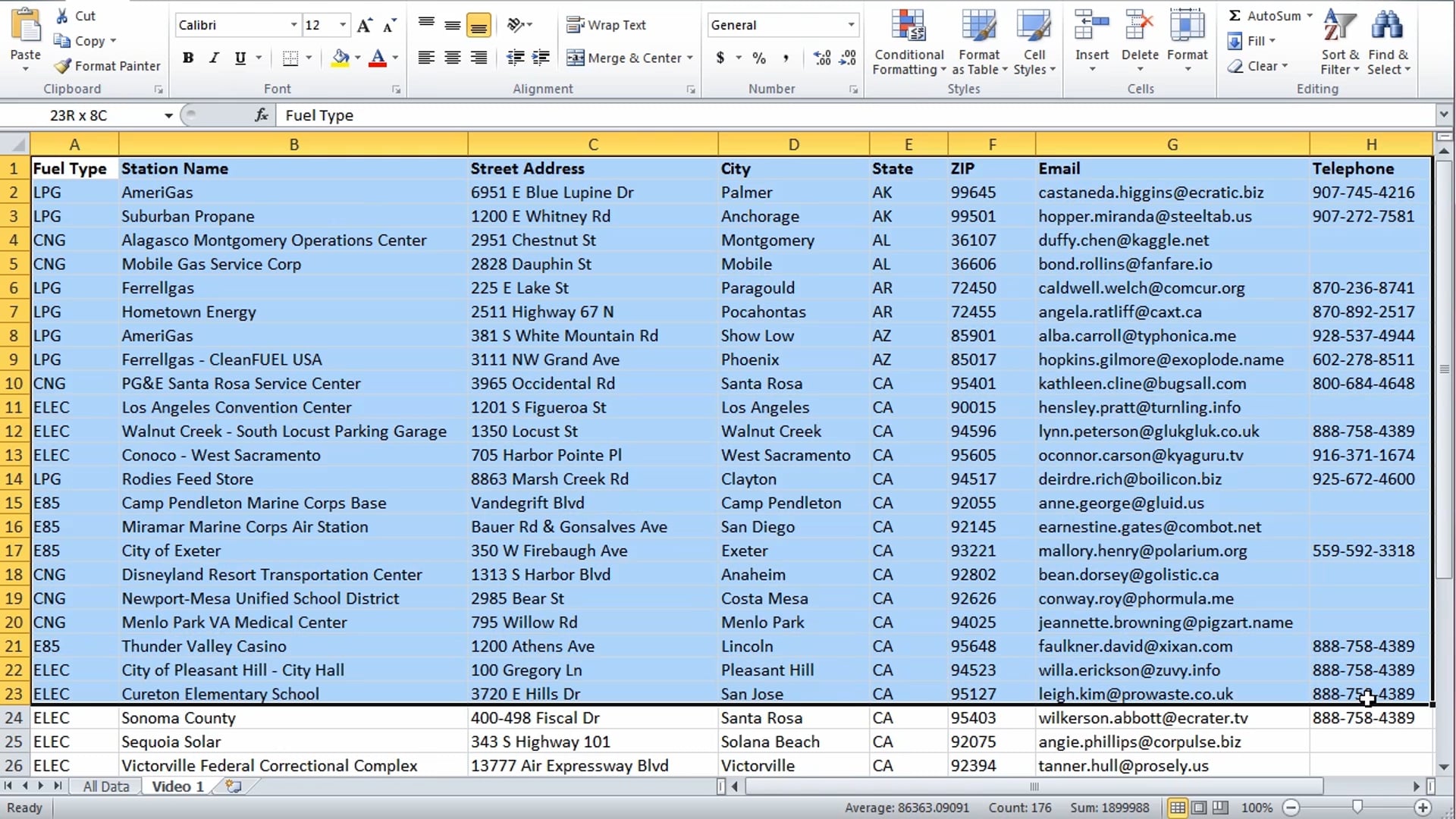The image size is (1456, 819).
Task: Toggle Underline formatting
Action: point(240,58)
